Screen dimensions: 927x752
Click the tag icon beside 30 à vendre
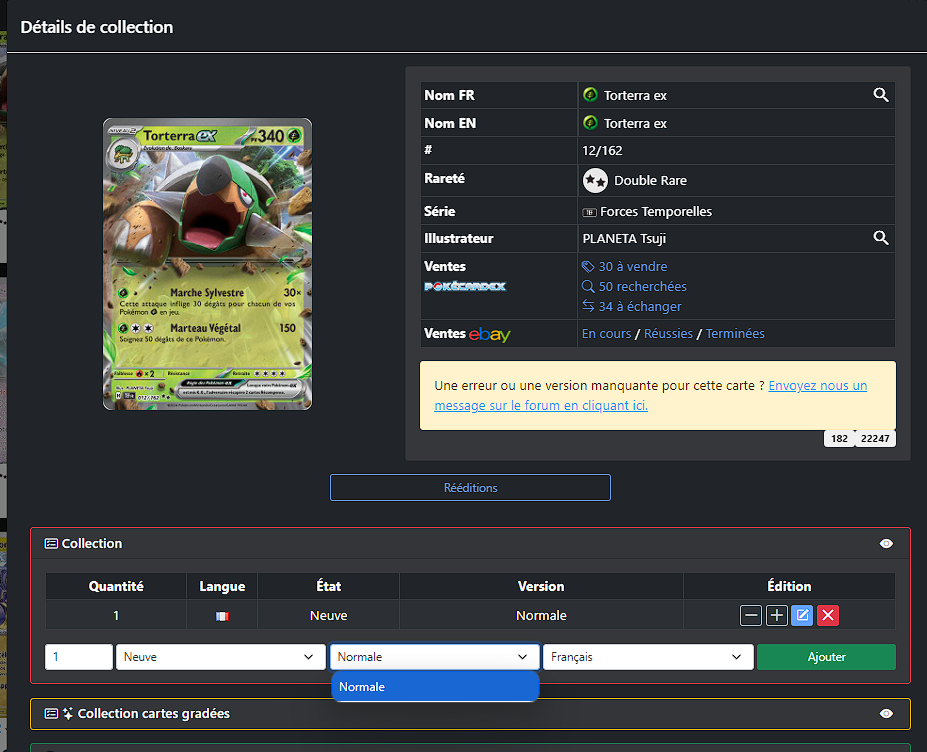click(588, 267)
